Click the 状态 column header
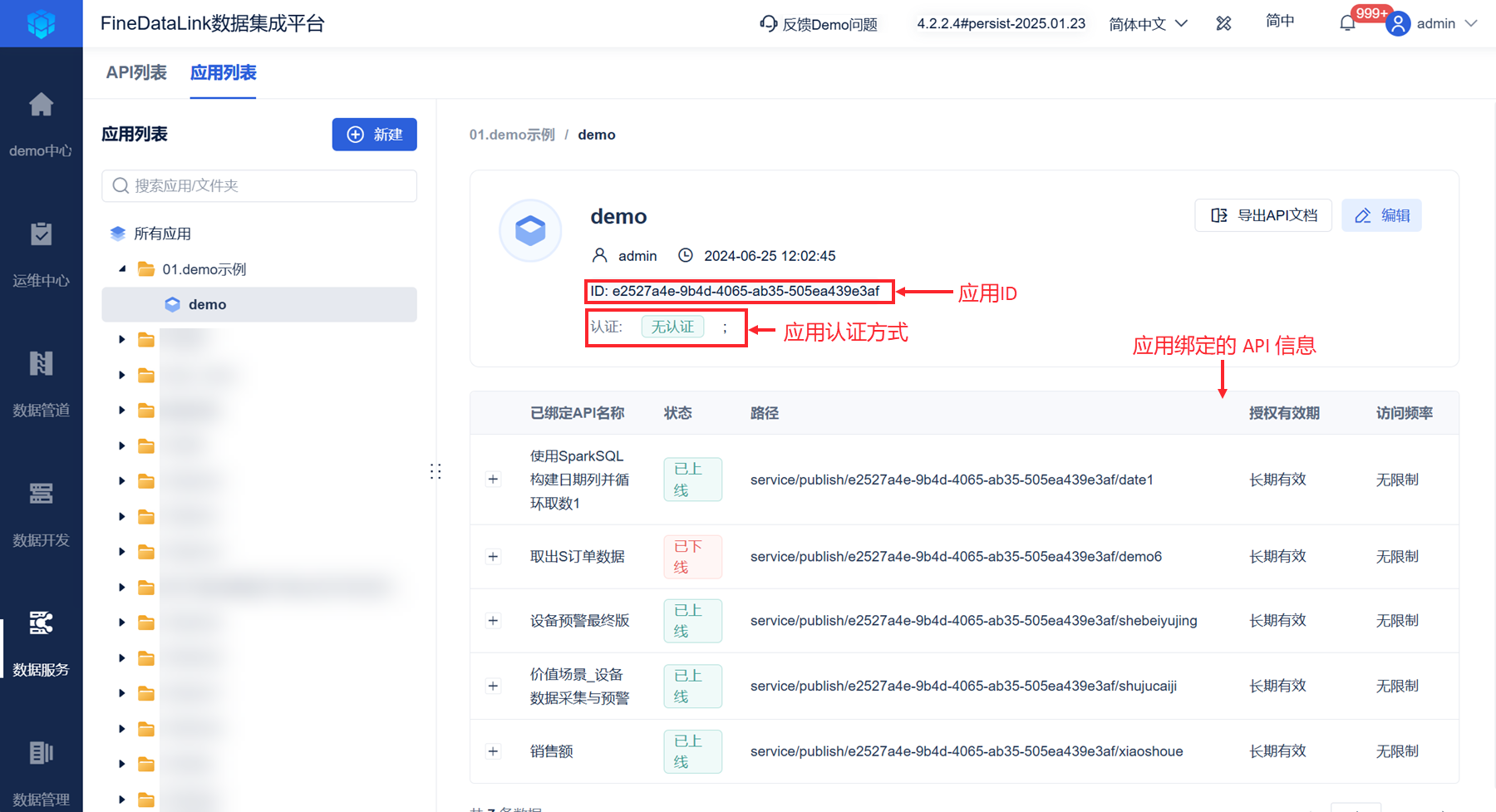Viewport: 1496px width, 812px height. click(x=677, y=413)
